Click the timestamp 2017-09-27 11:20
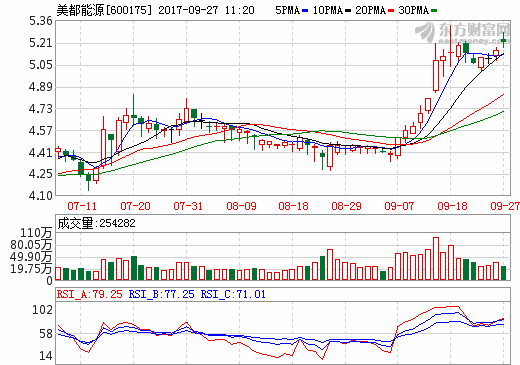This screenshot has height=365, width=520. coord(206,10)
